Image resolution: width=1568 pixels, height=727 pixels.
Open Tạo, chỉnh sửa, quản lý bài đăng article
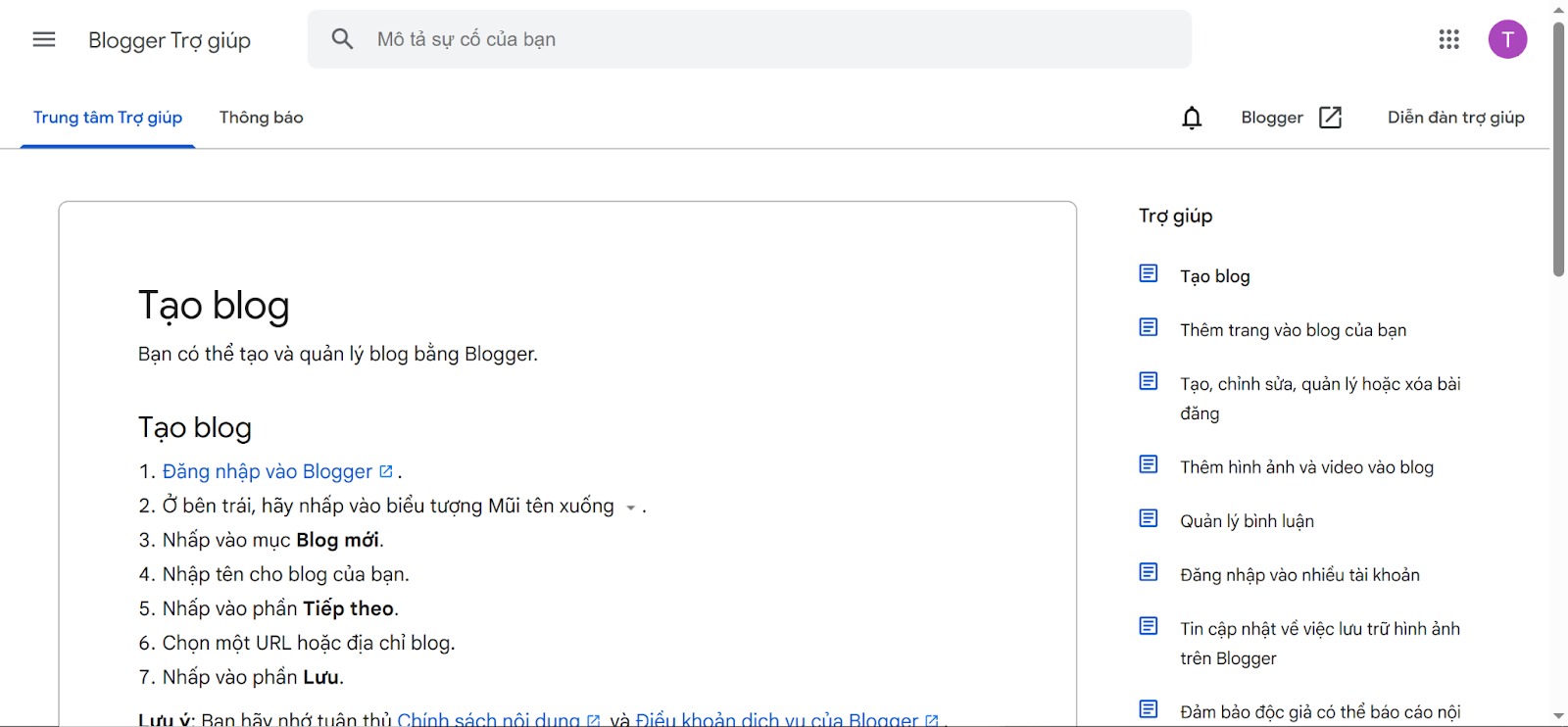coord(1320,399)
